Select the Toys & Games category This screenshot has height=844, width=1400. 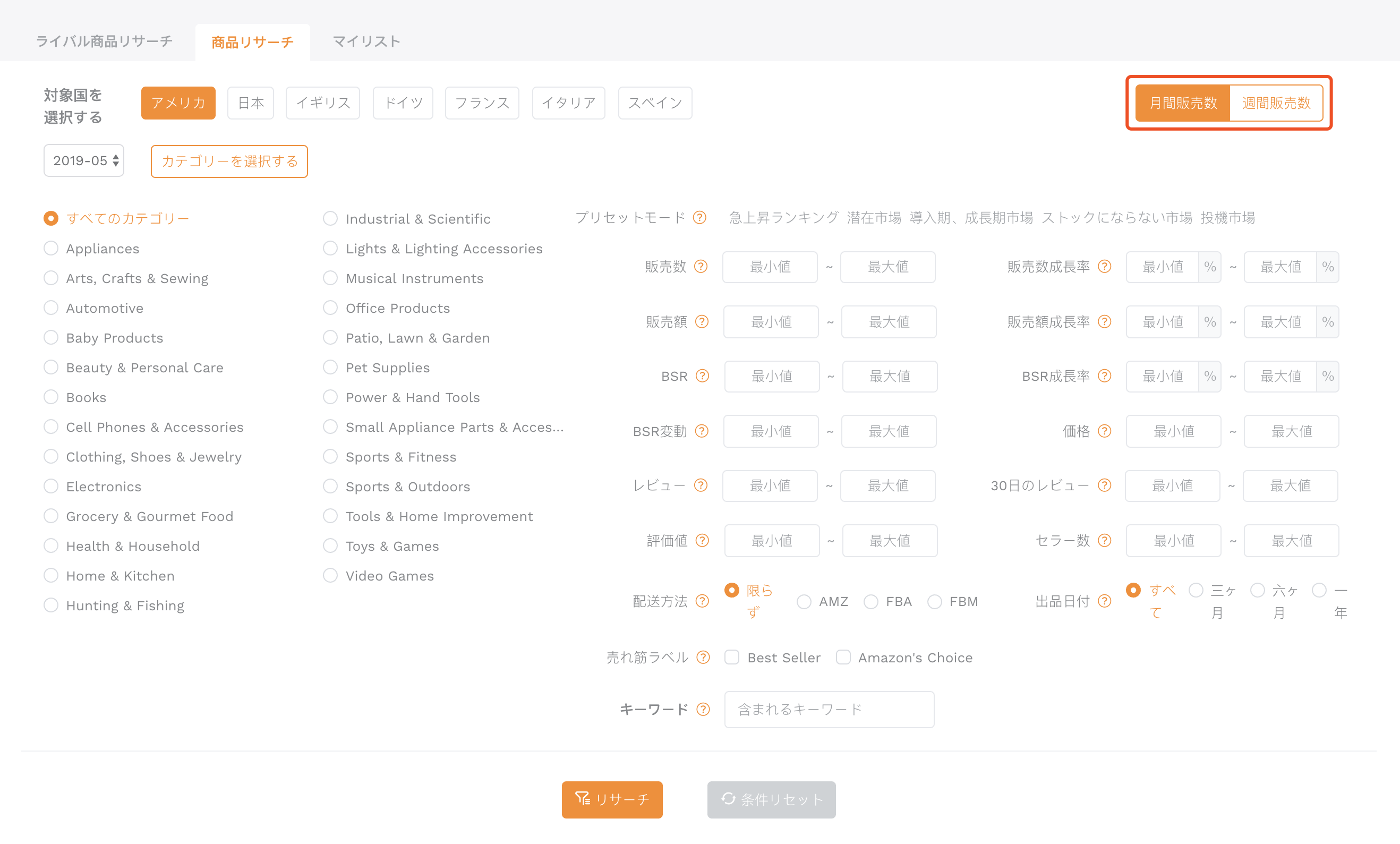tap(330, 546)
